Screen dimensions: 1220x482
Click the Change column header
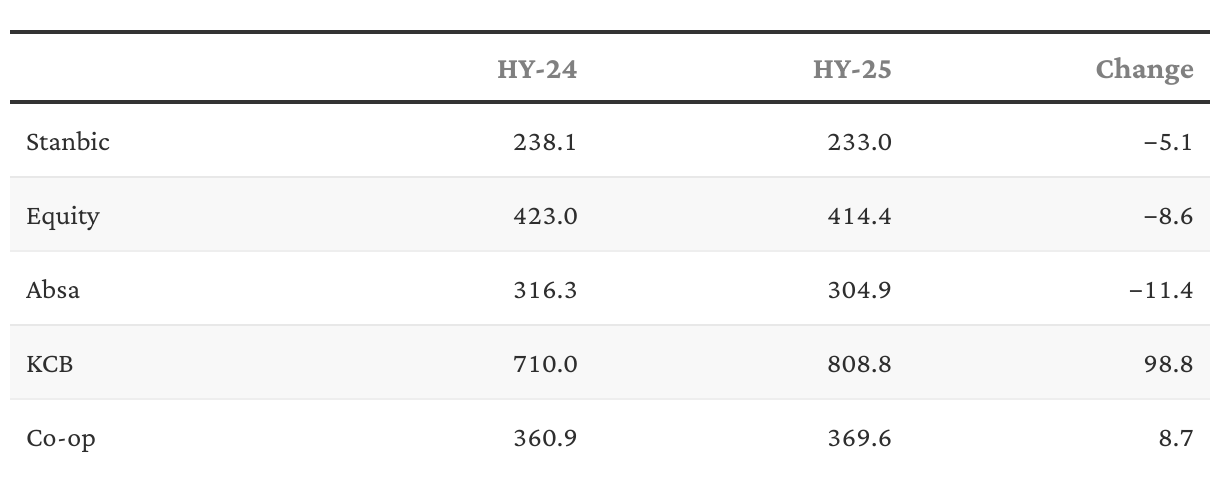(x=1144, y=69)
